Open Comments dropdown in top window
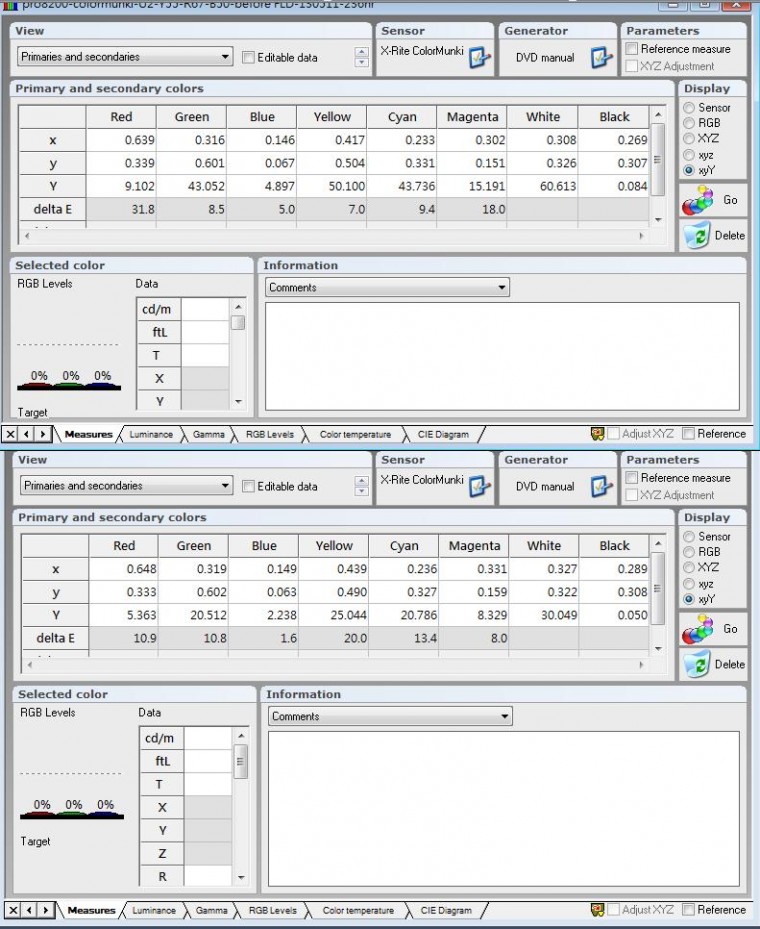 [x=387, y=287]
